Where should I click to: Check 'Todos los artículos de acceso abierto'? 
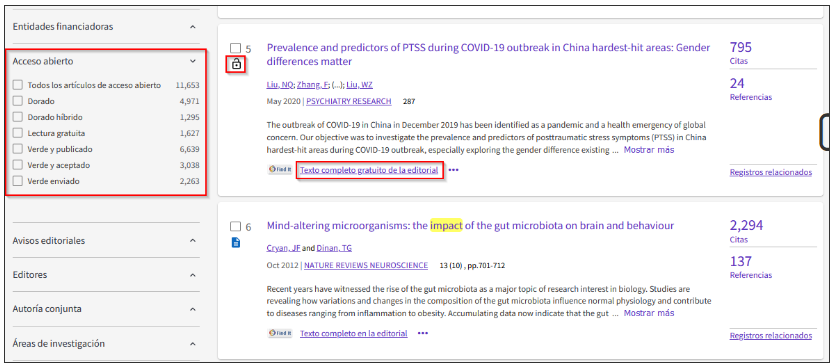(18, 85)
